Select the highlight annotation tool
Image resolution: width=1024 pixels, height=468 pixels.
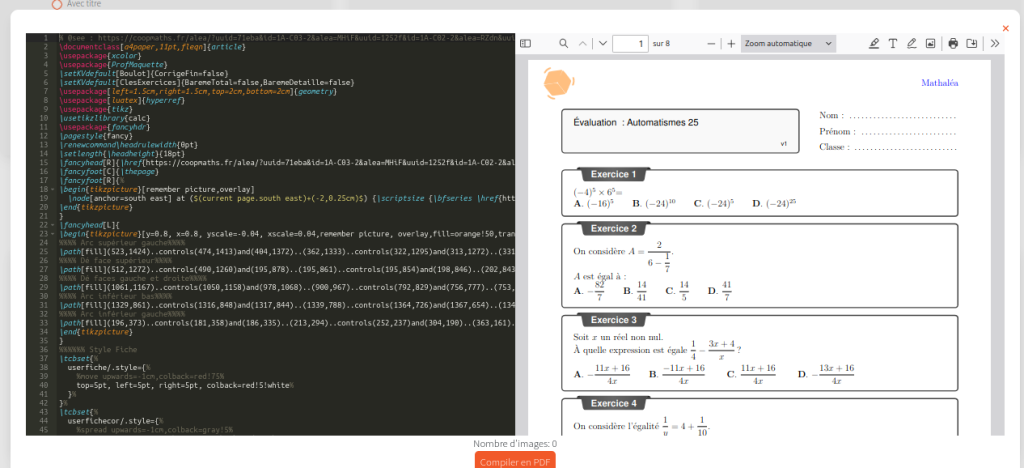click(x=874, y=44)
